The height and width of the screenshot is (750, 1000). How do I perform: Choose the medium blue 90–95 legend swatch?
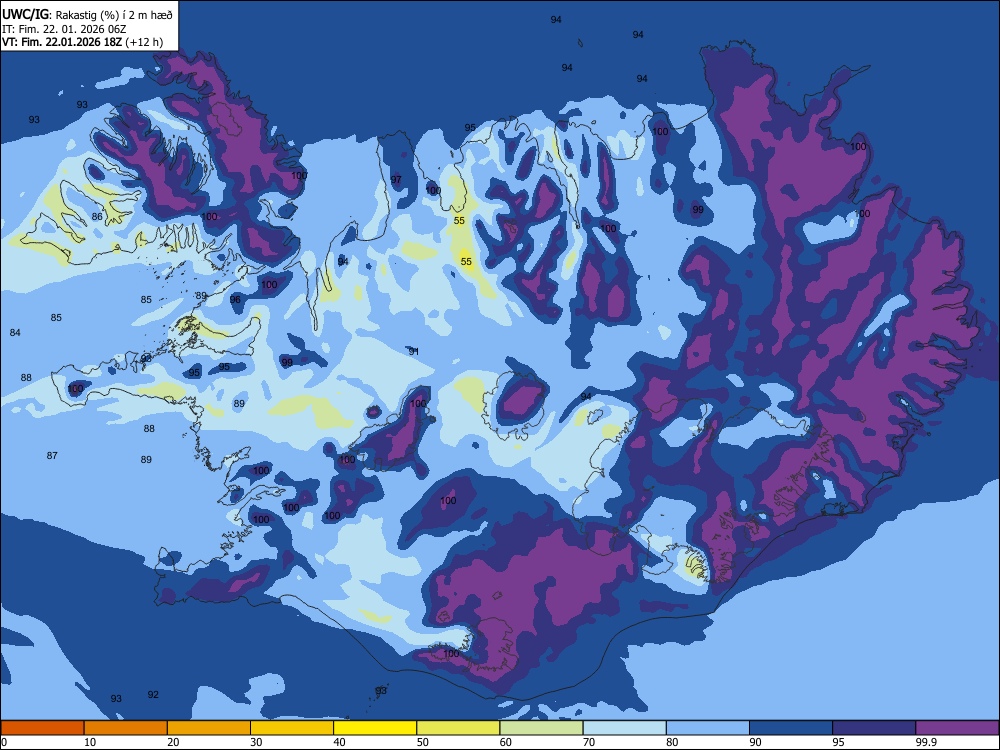(791, 728)
